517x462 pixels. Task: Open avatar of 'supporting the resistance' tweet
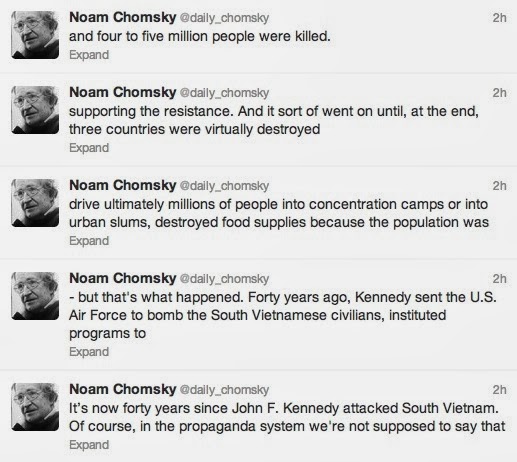pos(35,110)
